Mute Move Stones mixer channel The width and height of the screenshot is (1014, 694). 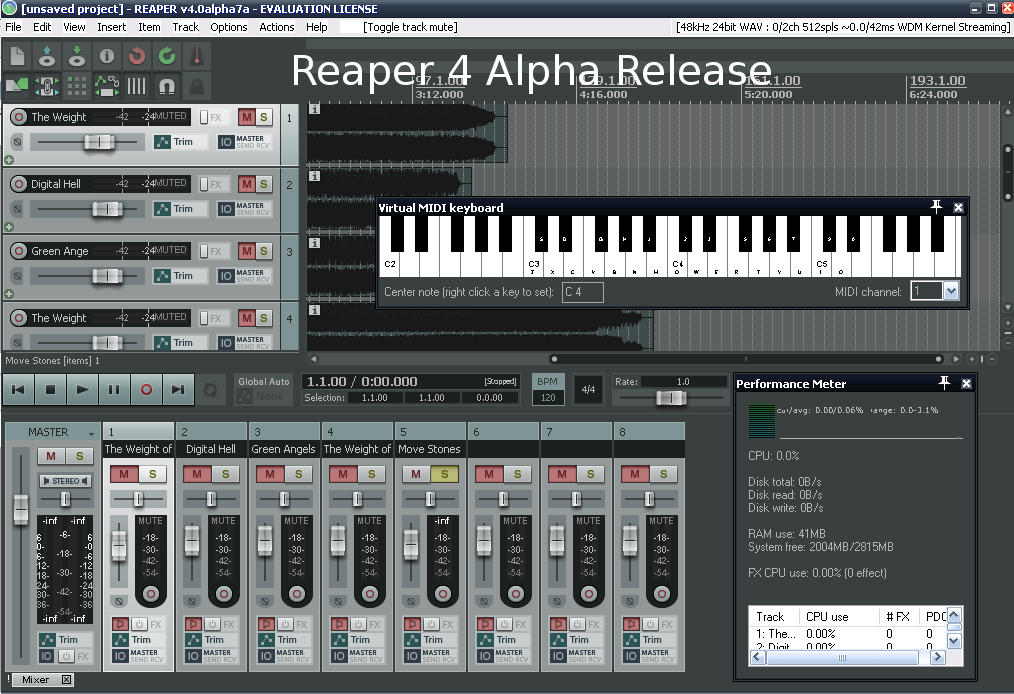[x=416, y=474]
